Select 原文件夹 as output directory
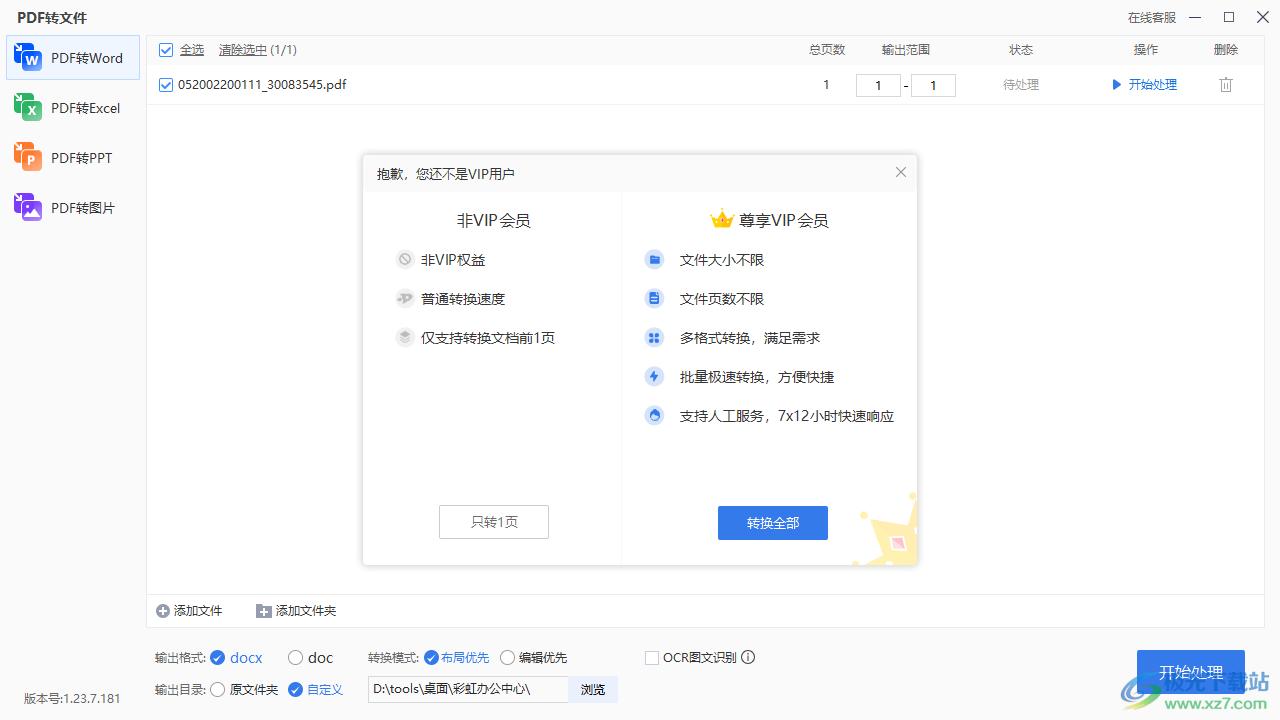Image resolution: width=1280 pixels, height=720 pixels. point(217,689)
